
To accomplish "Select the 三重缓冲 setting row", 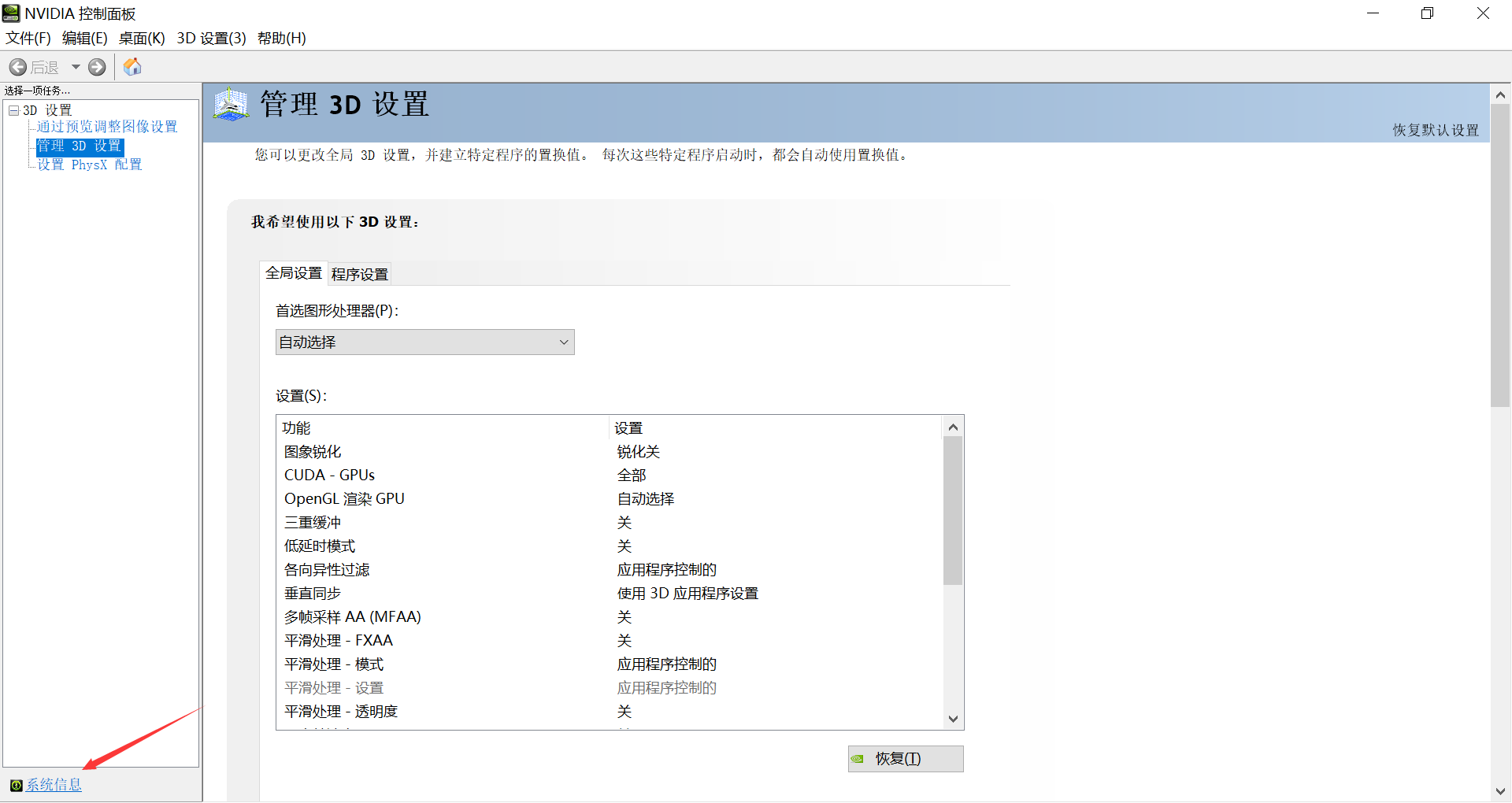I will (x=610, y=523).
